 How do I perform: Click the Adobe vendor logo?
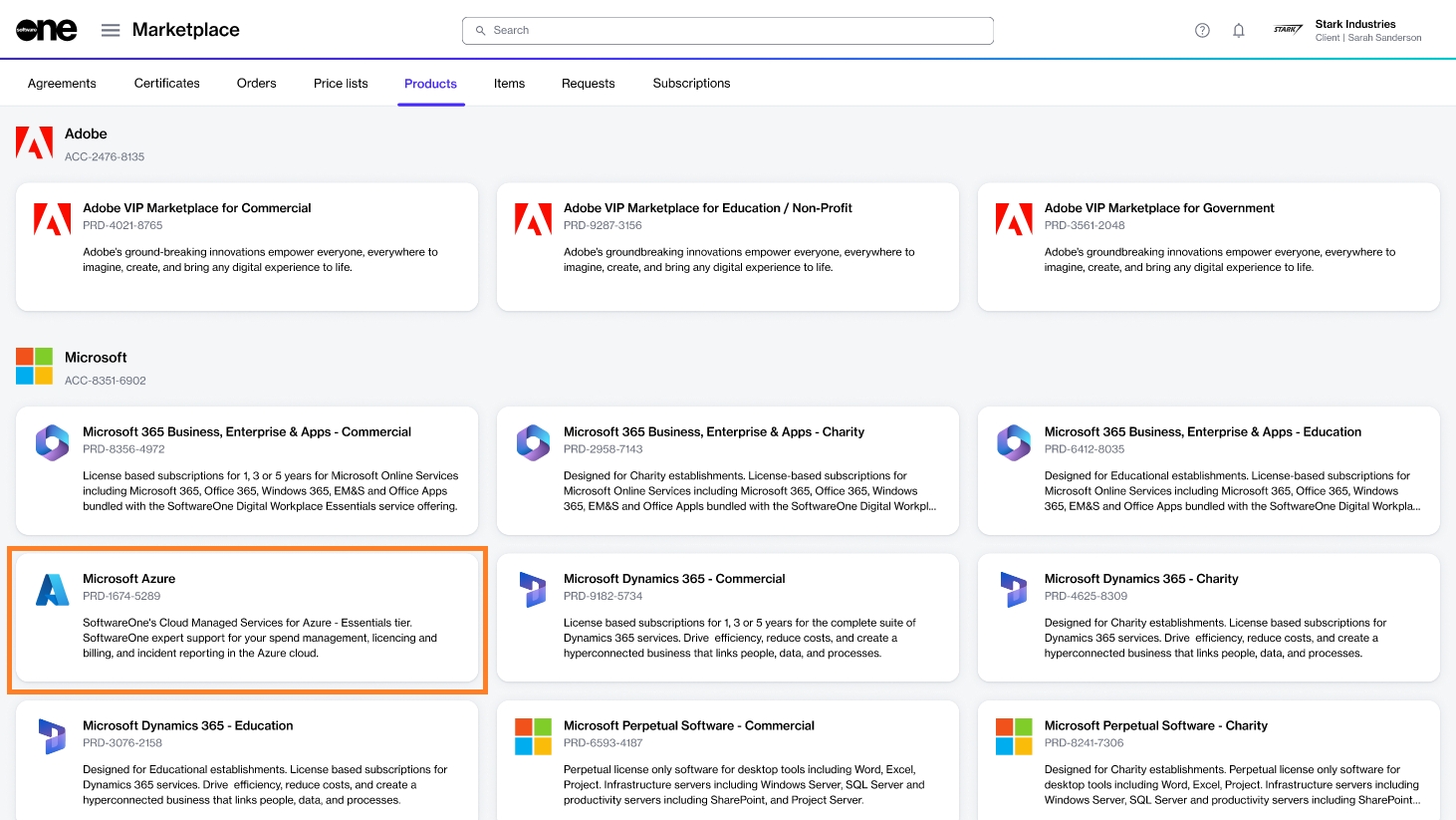click(34, 143)
